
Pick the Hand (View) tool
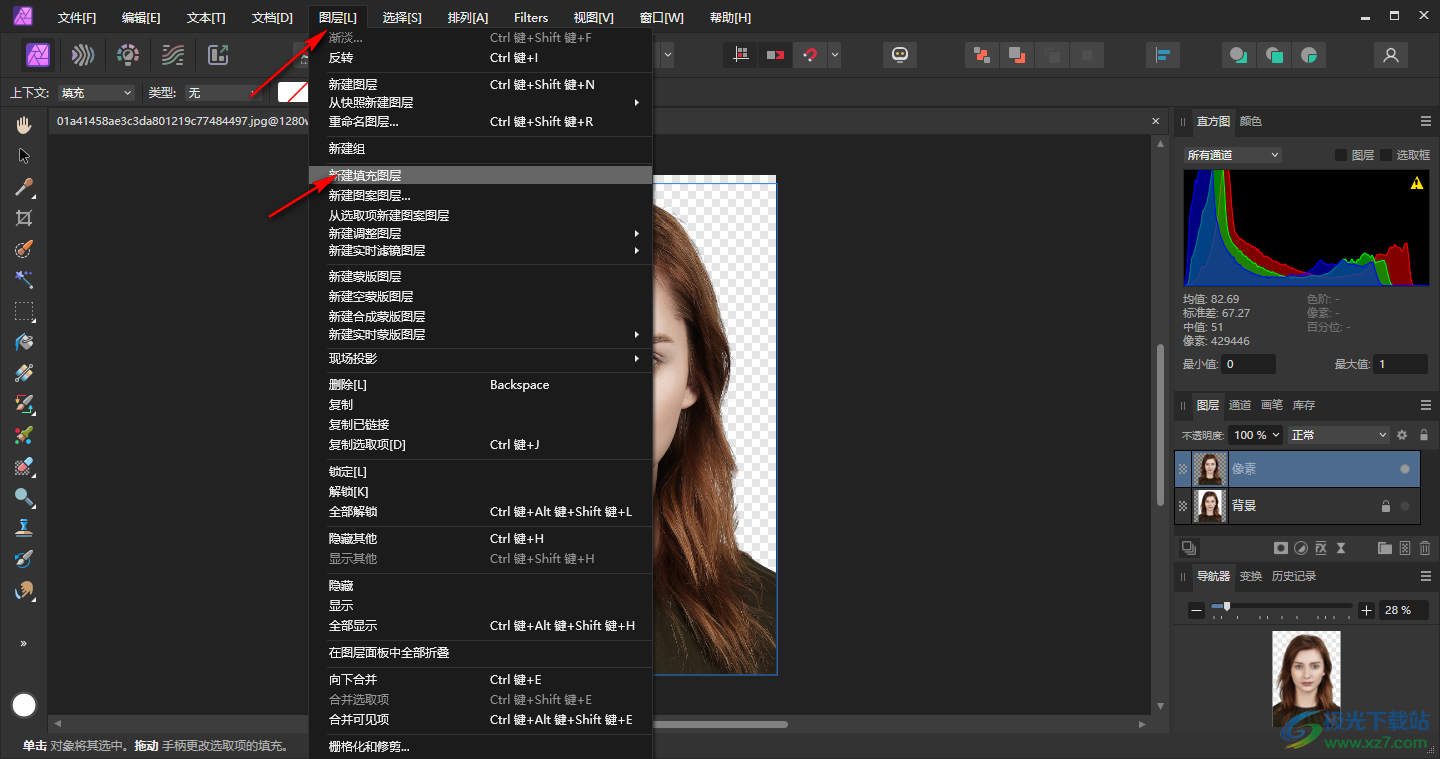coord(24,125)
